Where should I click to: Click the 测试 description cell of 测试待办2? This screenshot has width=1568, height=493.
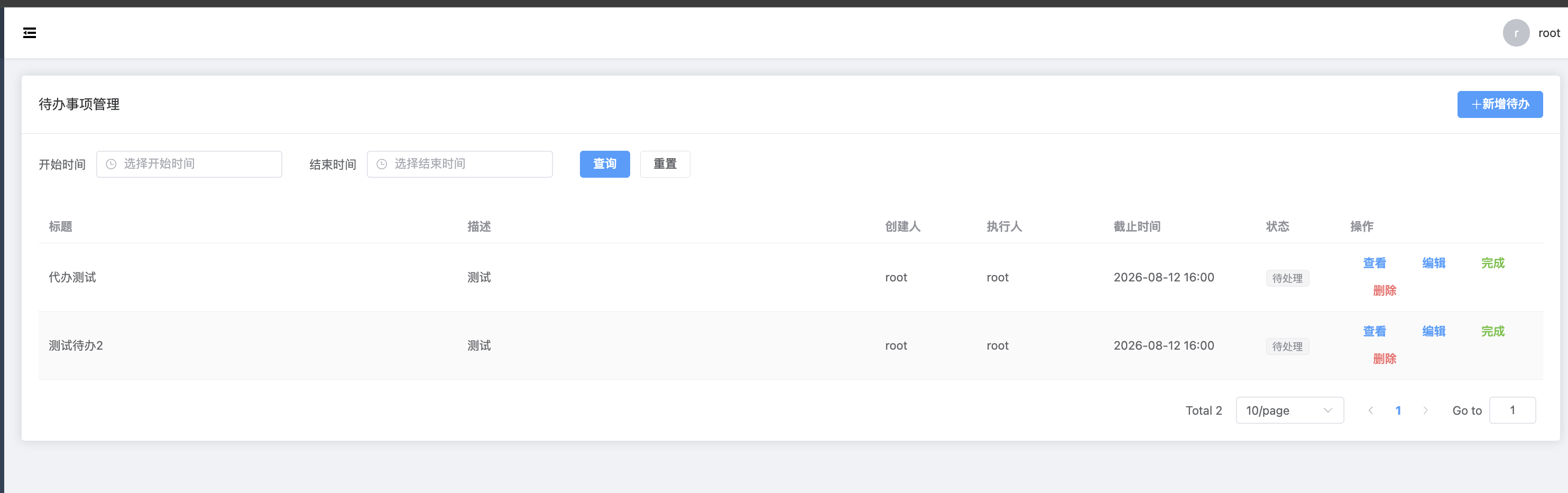[x=479, y=345]
